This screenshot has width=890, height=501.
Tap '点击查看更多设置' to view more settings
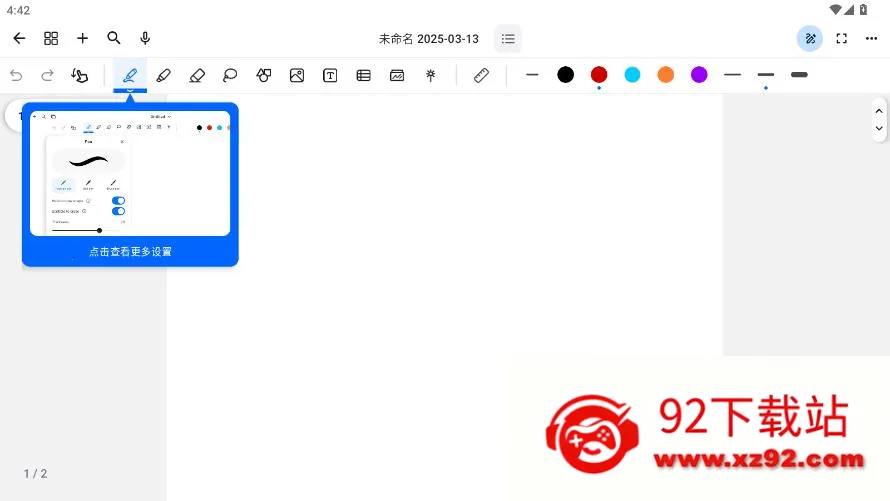click(x=130, y=251)
